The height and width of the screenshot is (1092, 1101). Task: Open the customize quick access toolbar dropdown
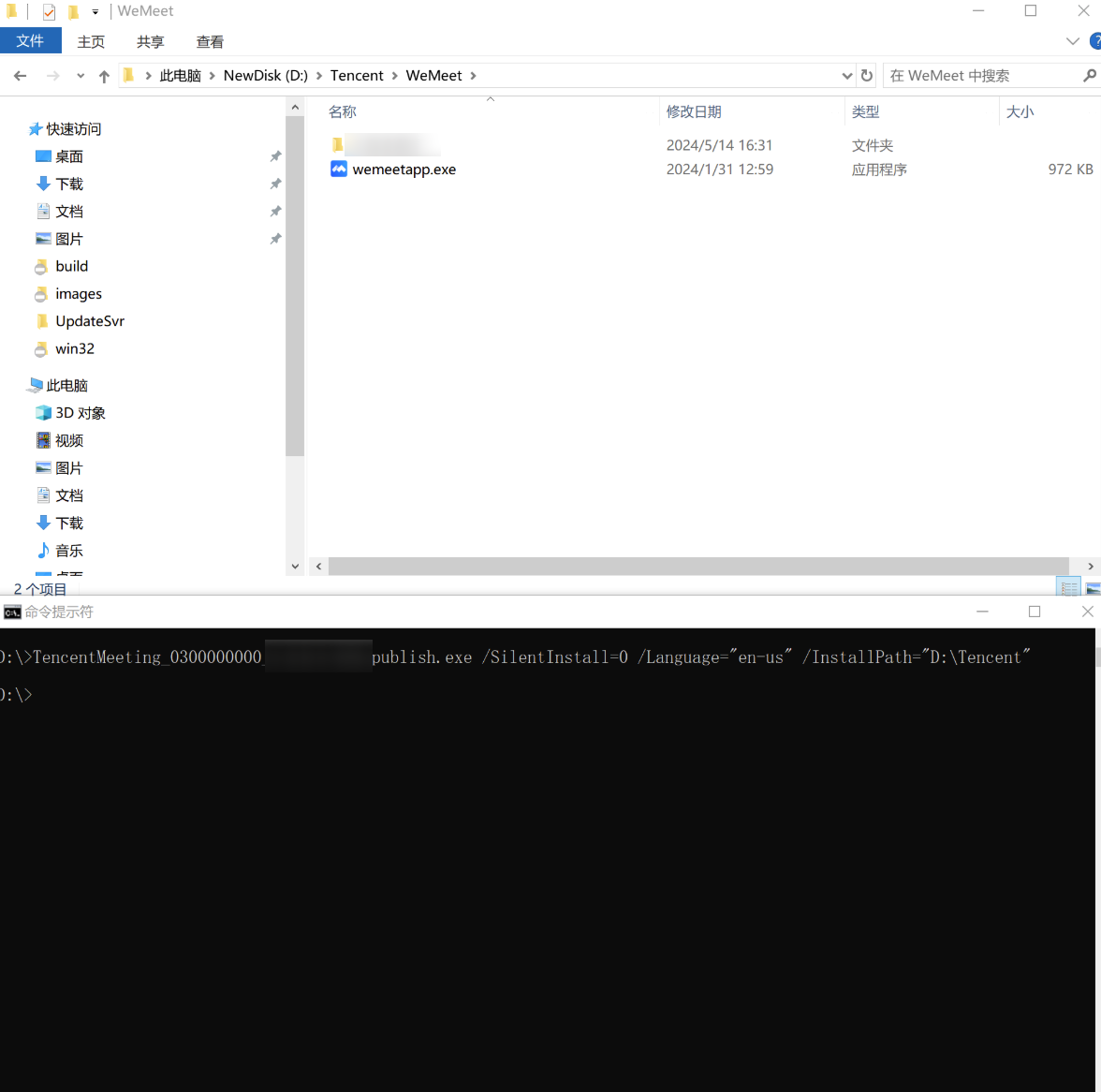click(x=95, y=12)
